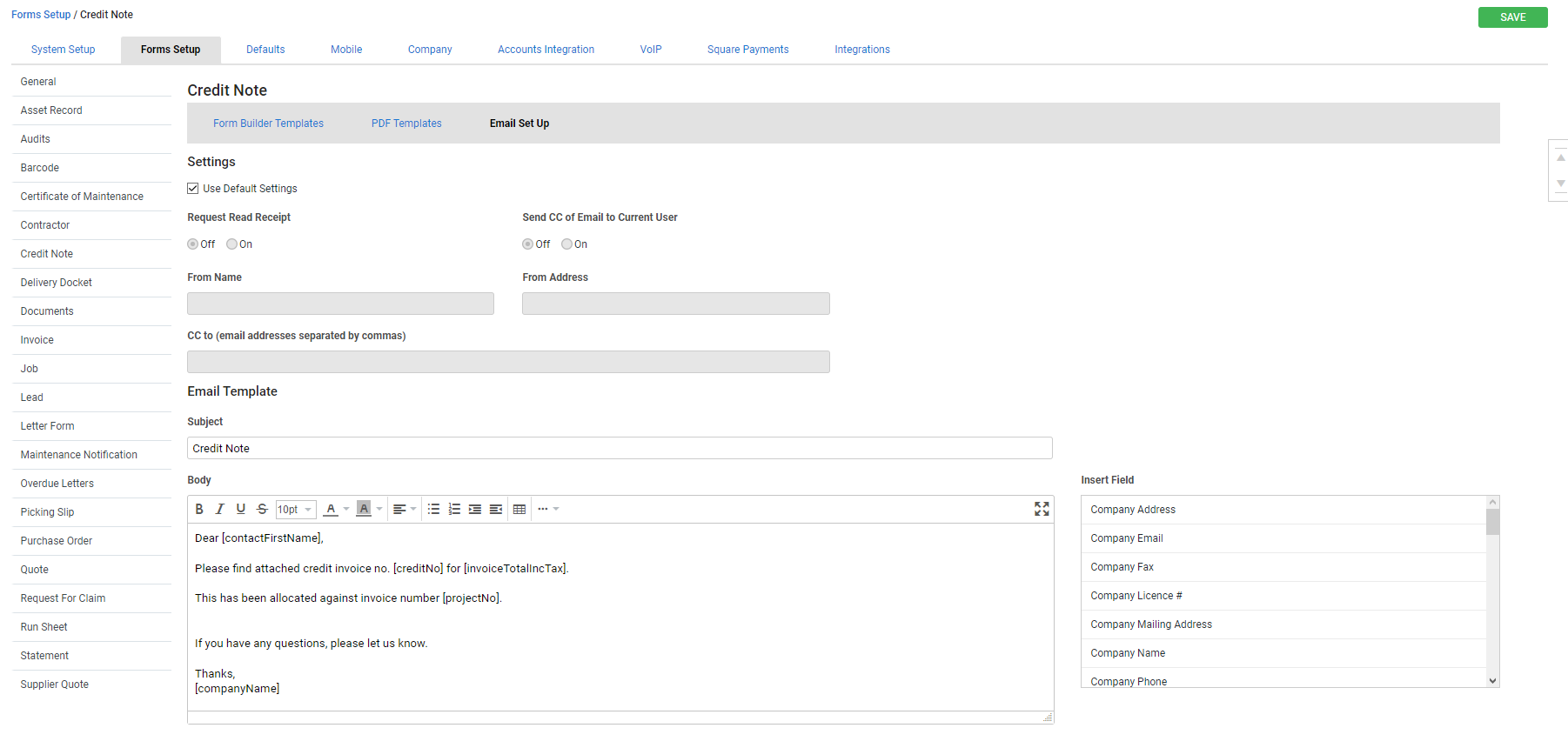Image resolution: width=1568 pixels, height=748 pixels.
Task: Click the page scroll up arrow widget
Action: point(1561,158)
